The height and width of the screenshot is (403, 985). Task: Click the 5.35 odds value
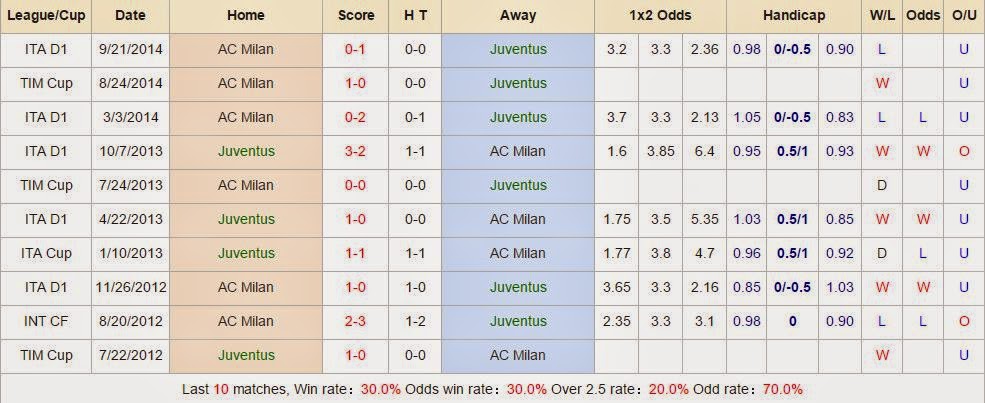pos(704,220)
